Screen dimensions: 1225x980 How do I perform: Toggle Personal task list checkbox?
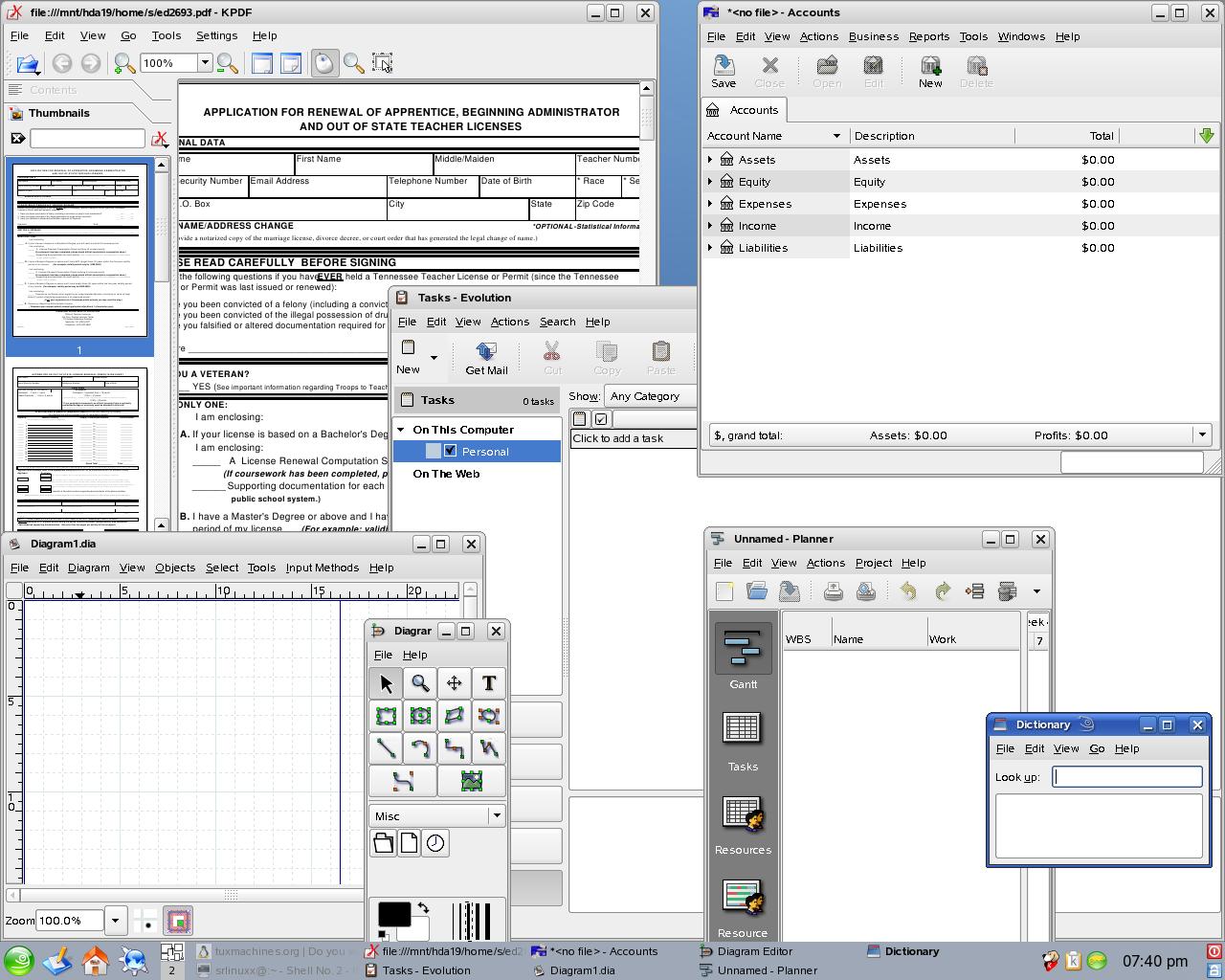[x=450, y=451]
